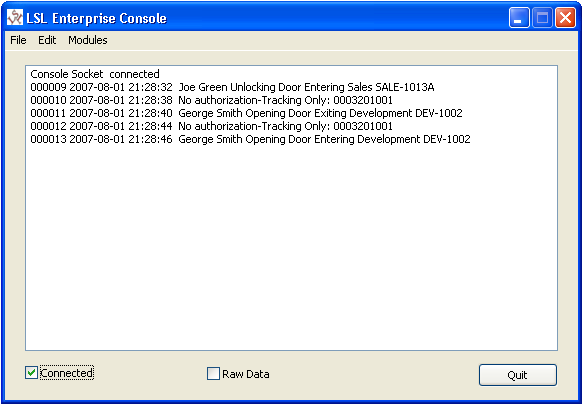Click the Connected checkbox label text

[x=67, y=373]
